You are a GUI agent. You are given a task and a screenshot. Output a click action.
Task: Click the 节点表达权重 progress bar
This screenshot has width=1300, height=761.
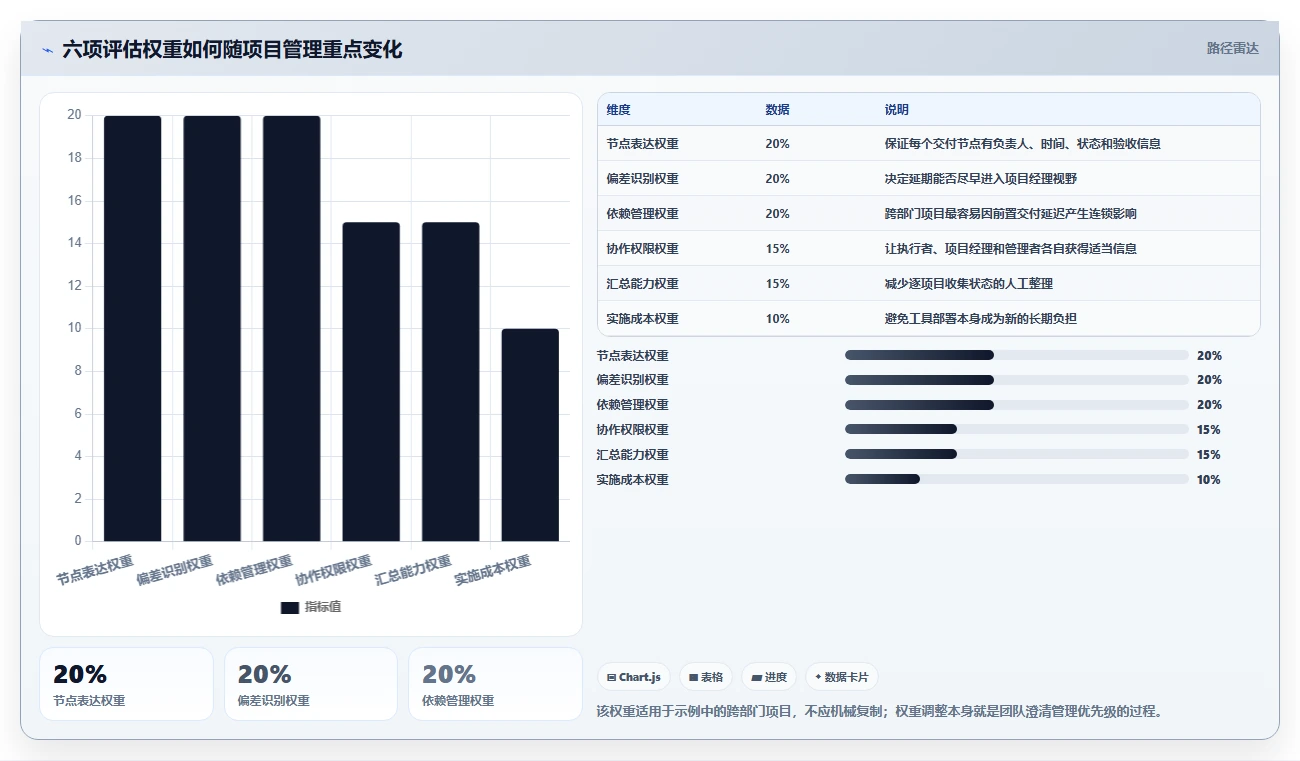[x=1017, y=355]
